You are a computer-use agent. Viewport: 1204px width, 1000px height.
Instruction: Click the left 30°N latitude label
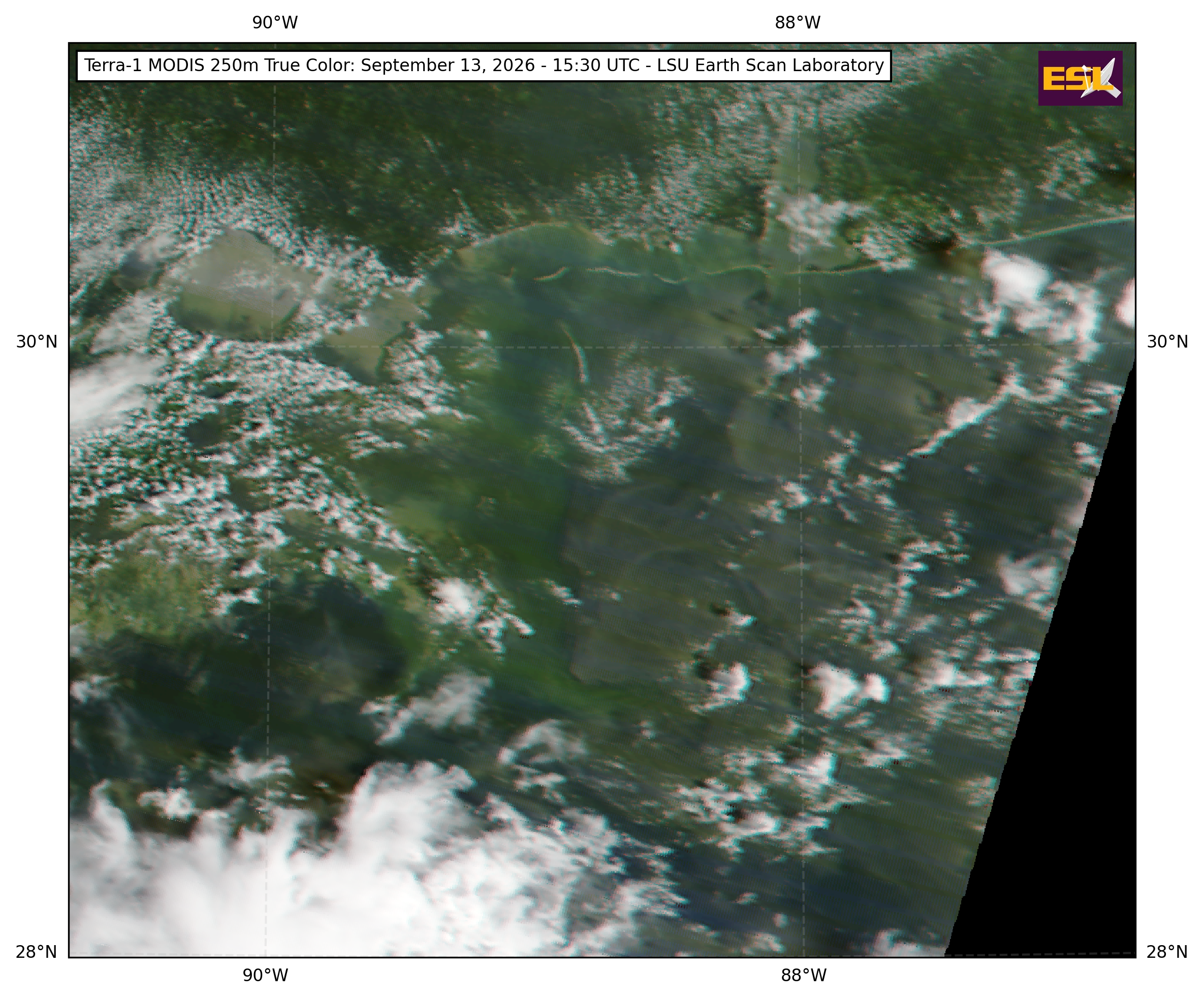pyautogui.click(x=37, y=342)
